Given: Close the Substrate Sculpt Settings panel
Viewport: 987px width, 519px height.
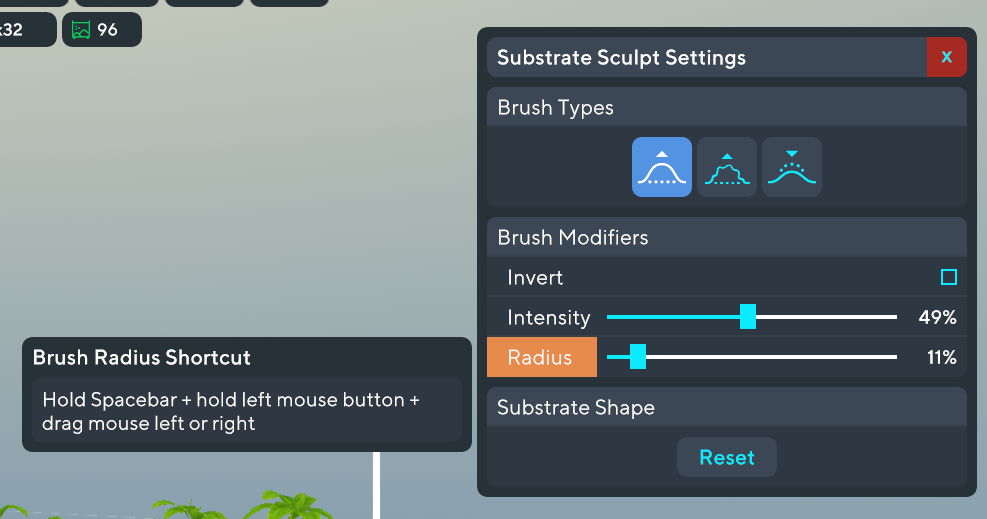Looking at the screenshot, I should tap(946, 57).
